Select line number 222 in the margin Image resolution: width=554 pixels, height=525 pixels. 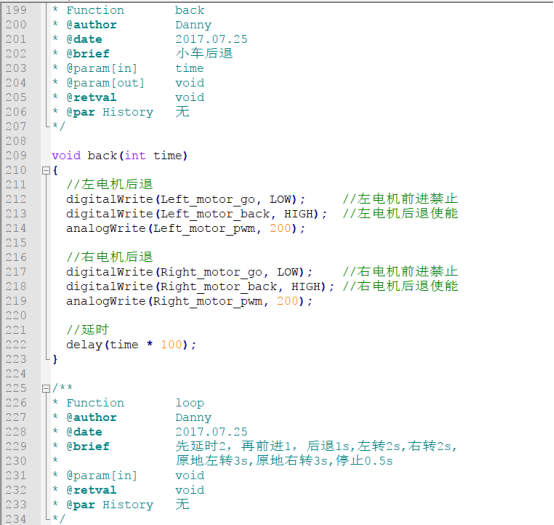coord(16,345)
